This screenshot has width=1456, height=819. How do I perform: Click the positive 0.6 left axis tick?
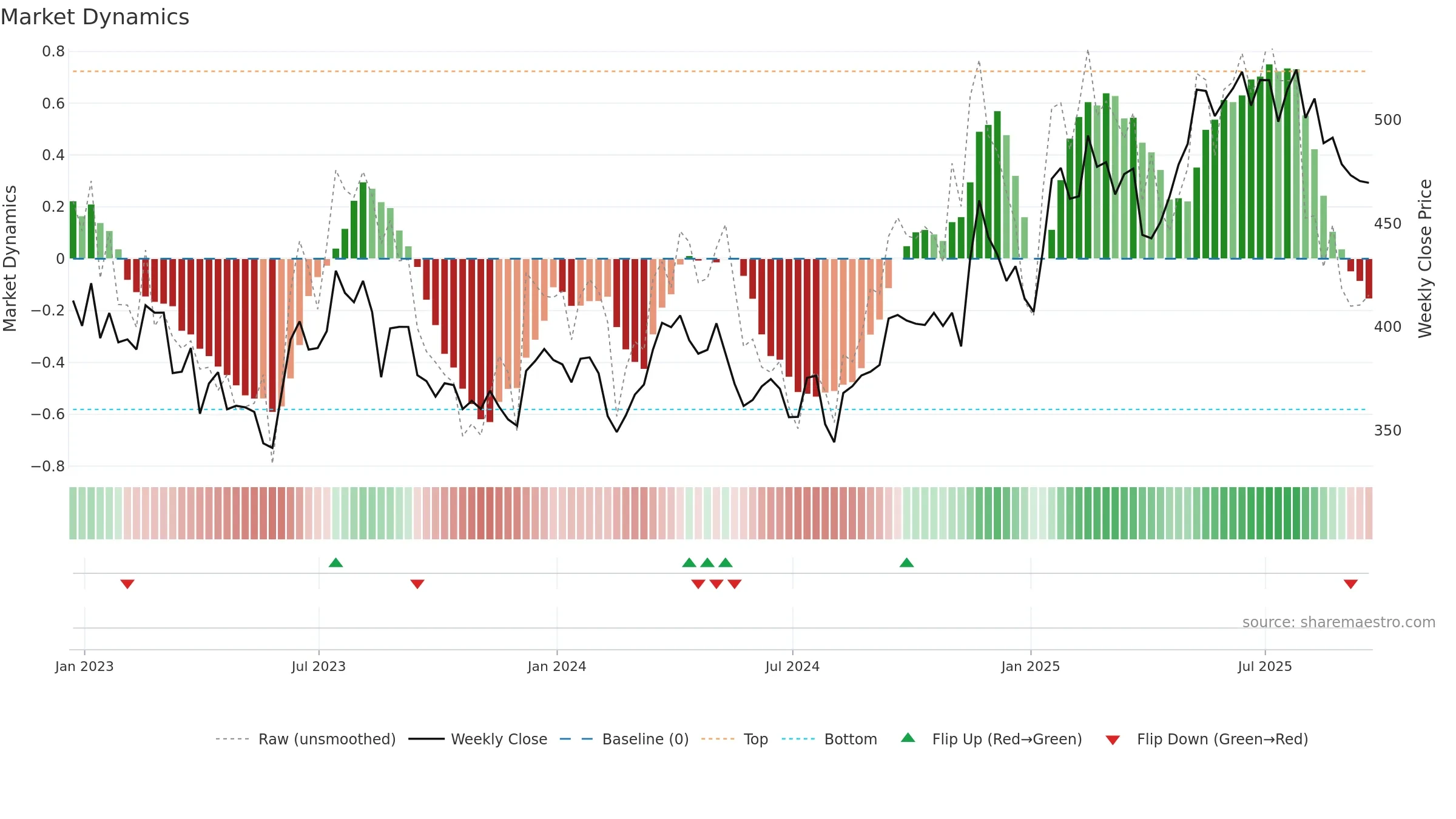pyautogui.click(x=53, y=103)
